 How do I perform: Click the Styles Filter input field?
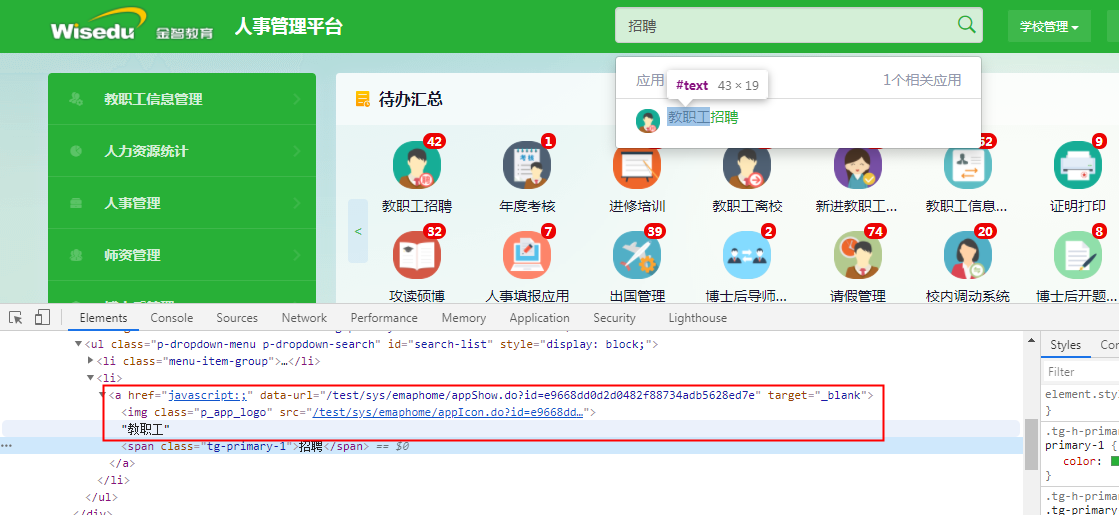tap(1080, 372)
